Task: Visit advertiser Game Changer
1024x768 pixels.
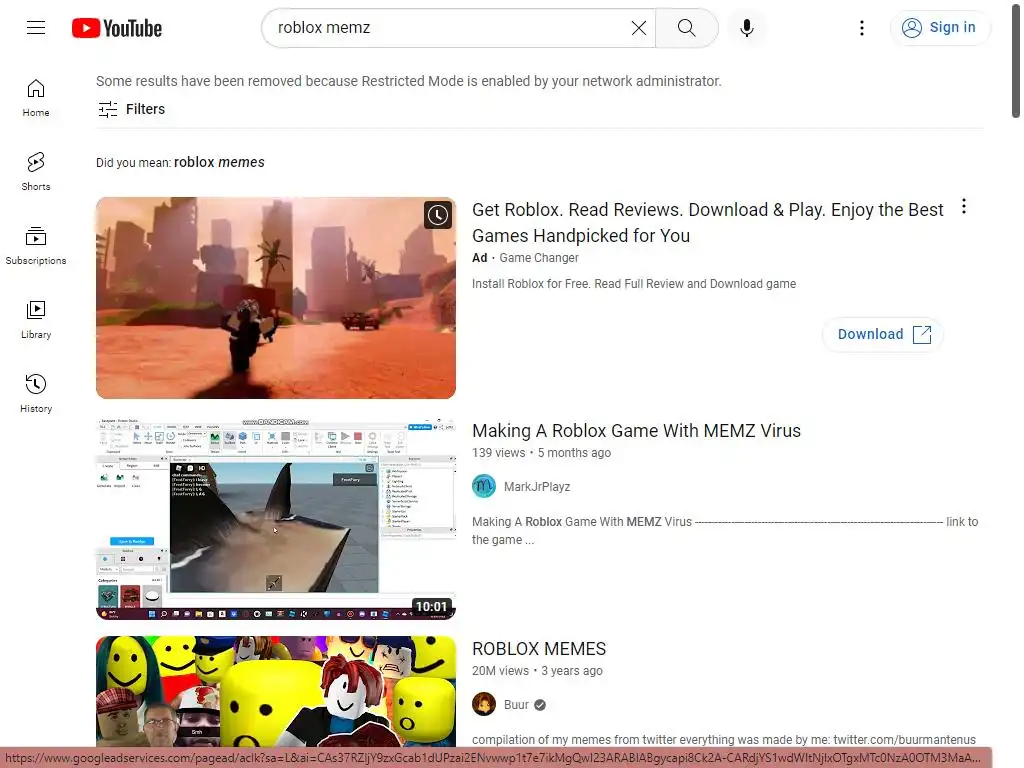Action: (539, 258)
